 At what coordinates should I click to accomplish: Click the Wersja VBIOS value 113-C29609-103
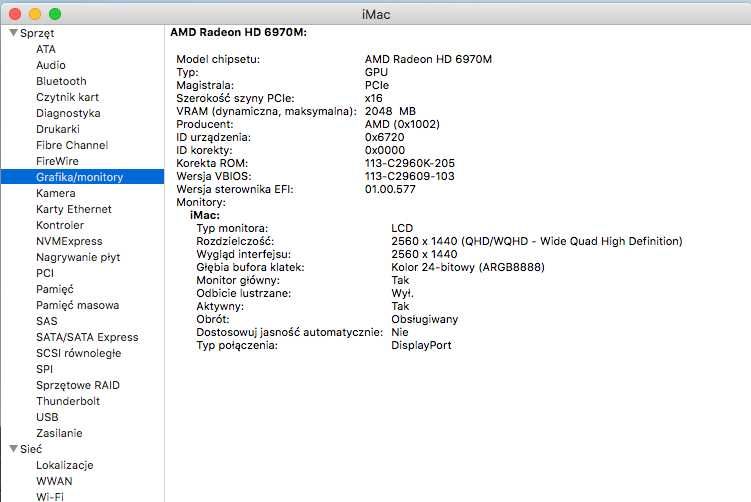coord(410,176)
